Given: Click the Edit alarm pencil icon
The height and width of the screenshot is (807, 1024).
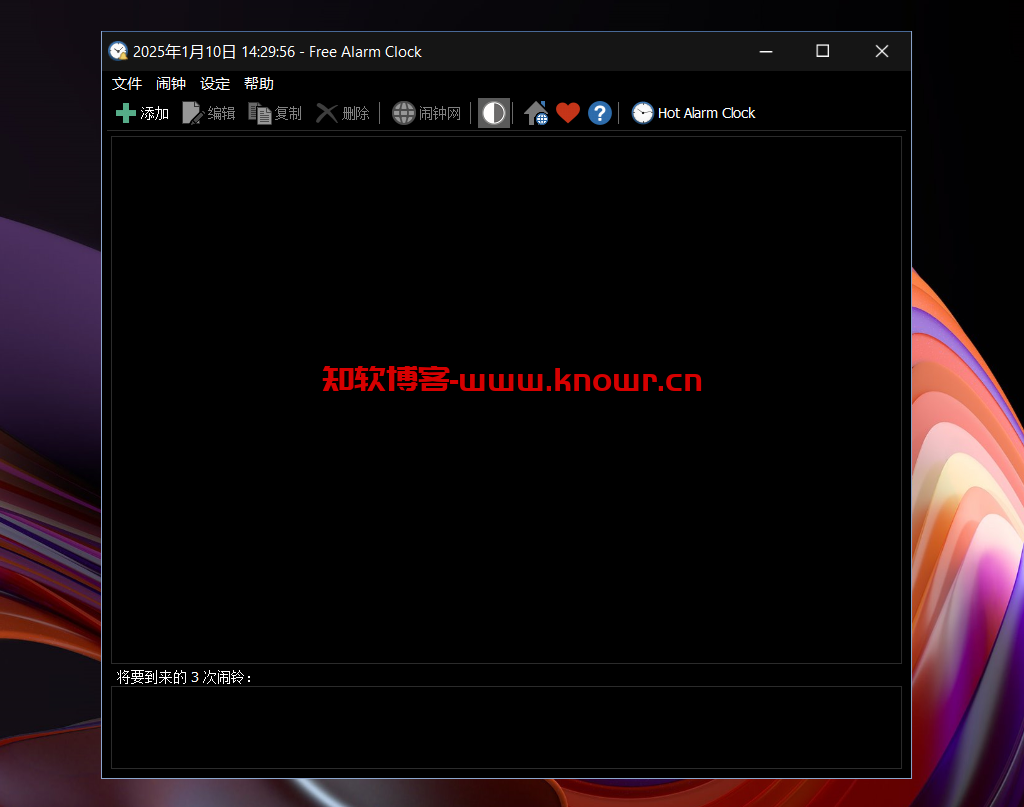Looking at the screenshot, I should [193, 113].
